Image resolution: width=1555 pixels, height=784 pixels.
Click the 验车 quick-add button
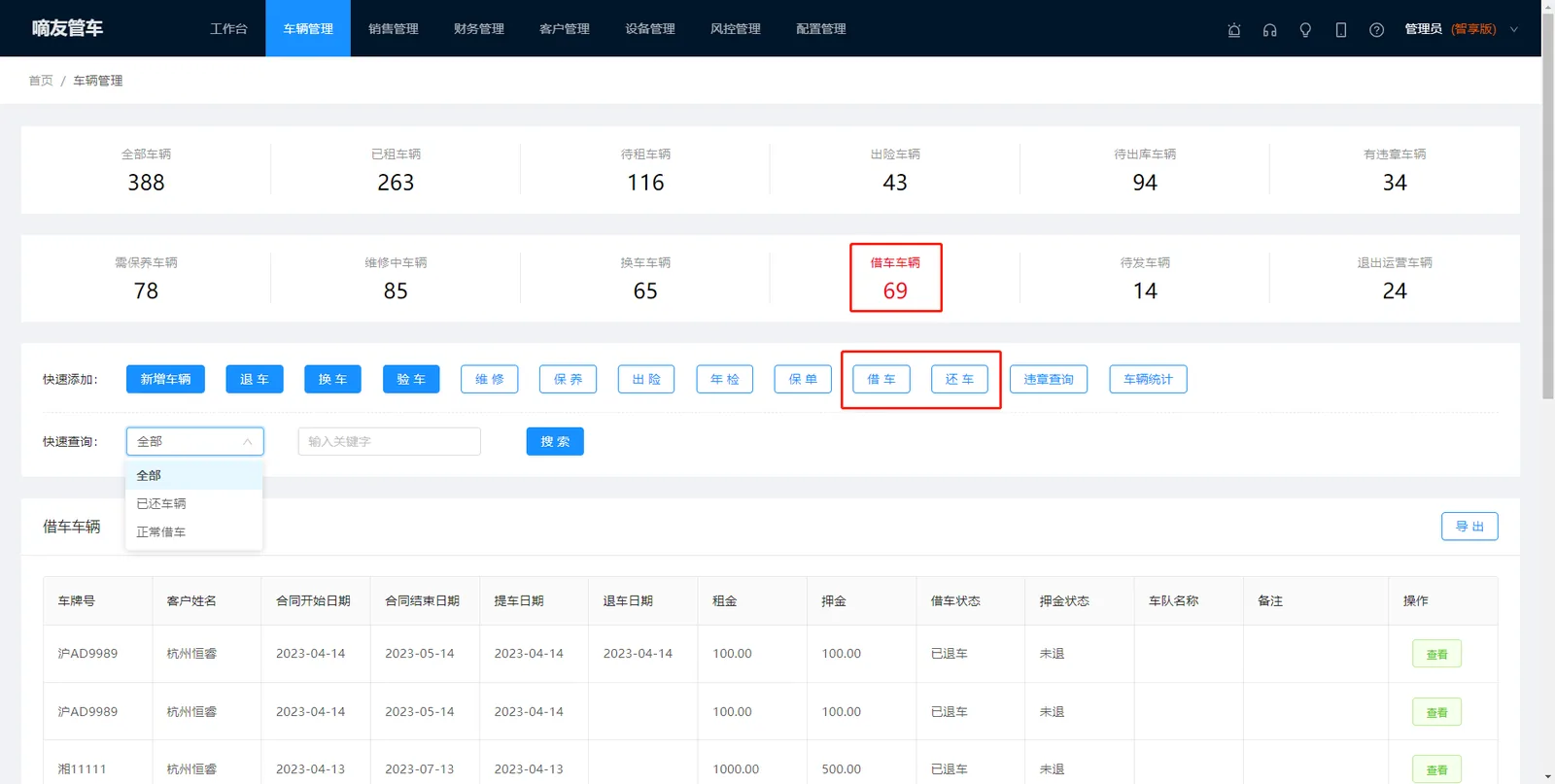click(411, 379)
